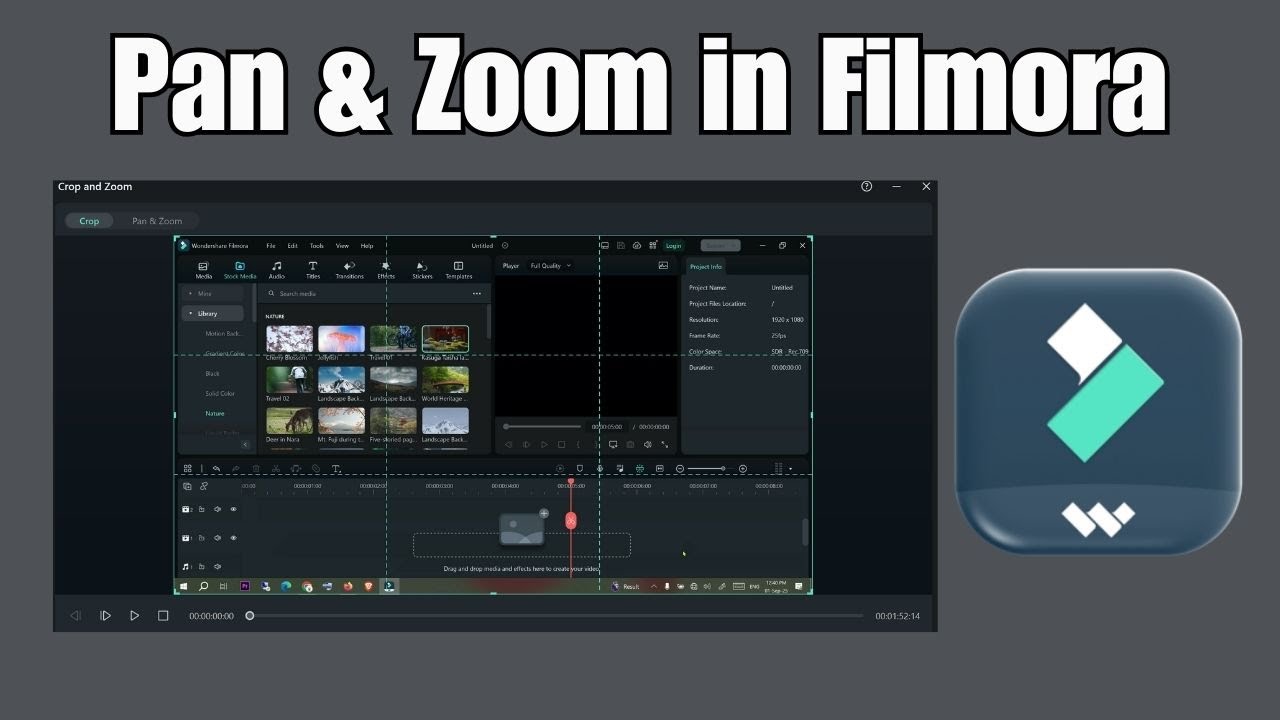
Task: Select the Deer in Nara thumbnail
Action: (x=290, y=421)
